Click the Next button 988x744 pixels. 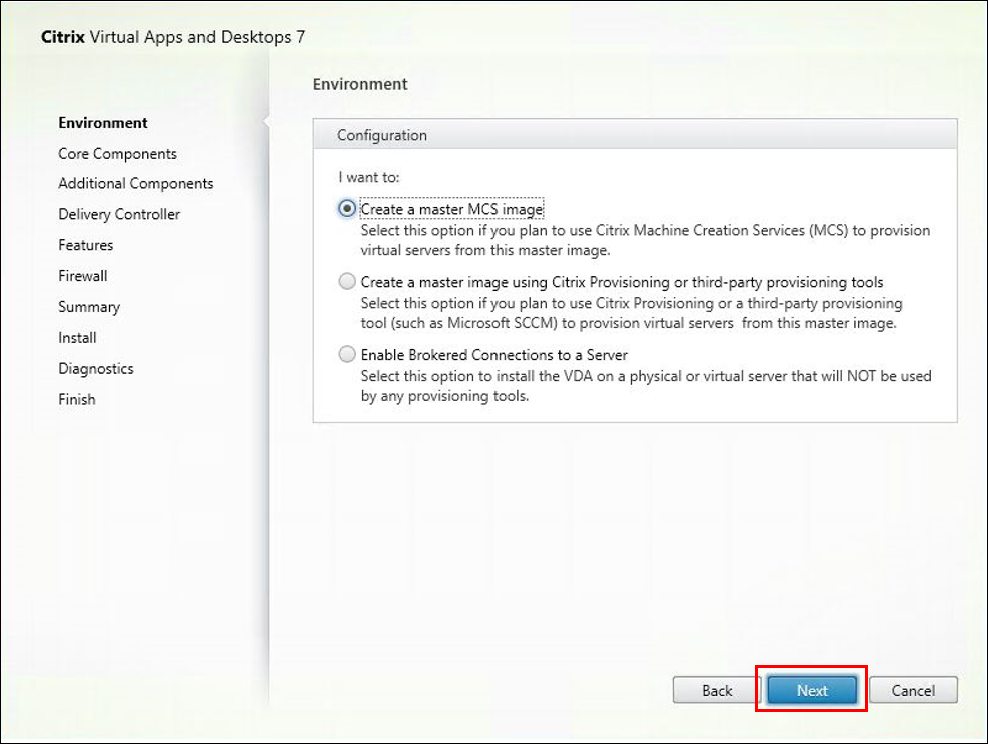(x=812, y=690)
